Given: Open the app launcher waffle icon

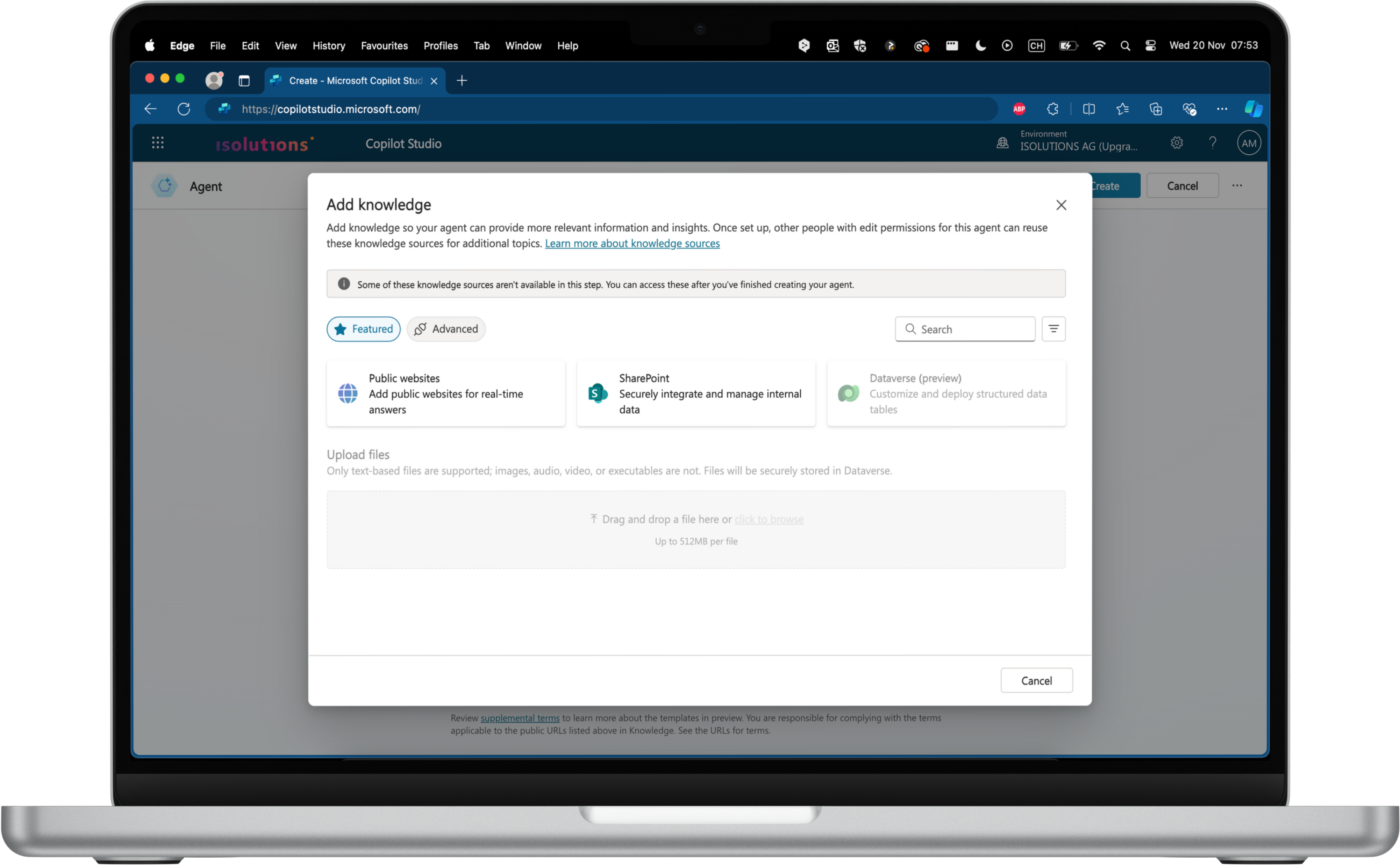Looking at the screenshot, I should click(158, 143).
